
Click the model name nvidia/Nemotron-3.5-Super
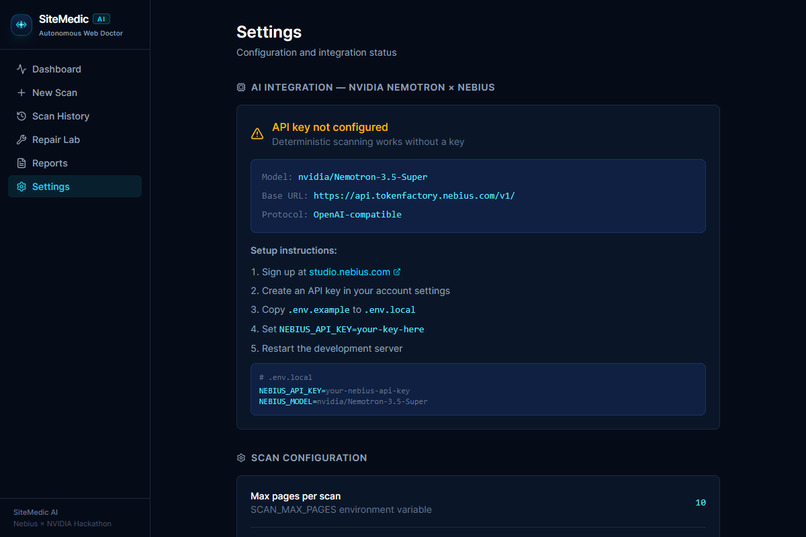362,177
